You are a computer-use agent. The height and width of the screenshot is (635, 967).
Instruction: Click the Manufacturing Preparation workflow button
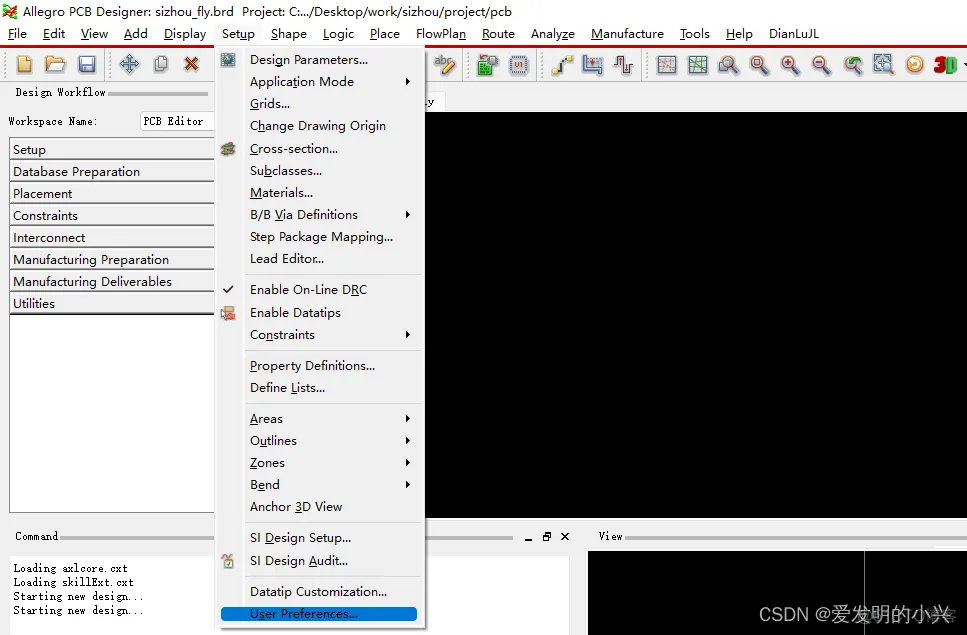[112, 260]
